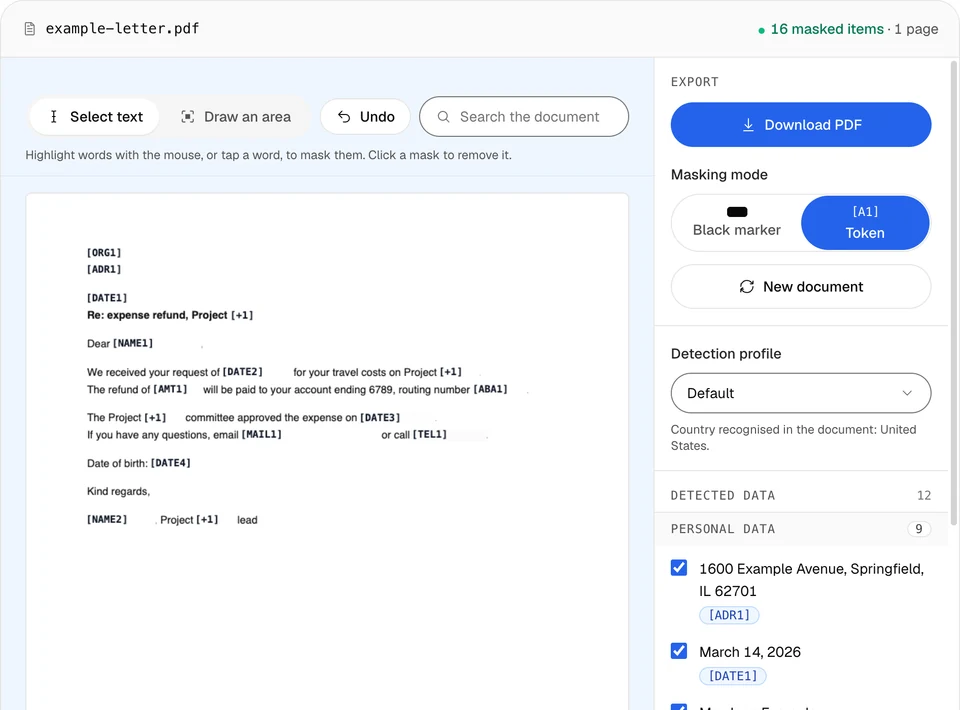This screenshot has width=960, height=710.
Task: Choose Token masking mode
Action: pyautogui.click(x=865, y=223)
